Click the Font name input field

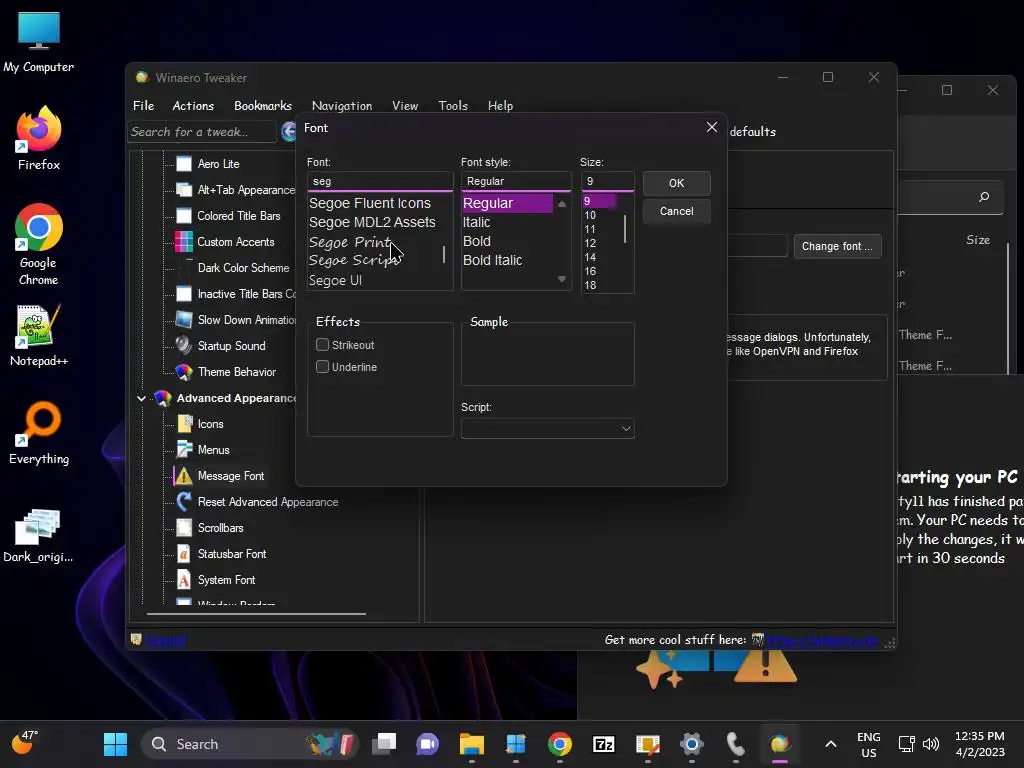[x=379, y=182]
